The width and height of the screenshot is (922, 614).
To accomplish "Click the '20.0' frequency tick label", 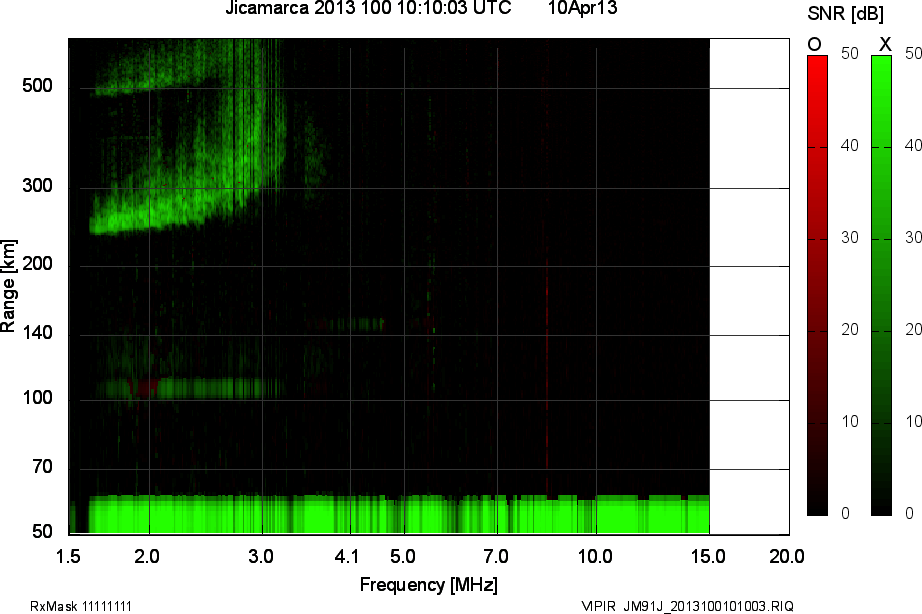I will pyautogui.click(x=787, y=556).
